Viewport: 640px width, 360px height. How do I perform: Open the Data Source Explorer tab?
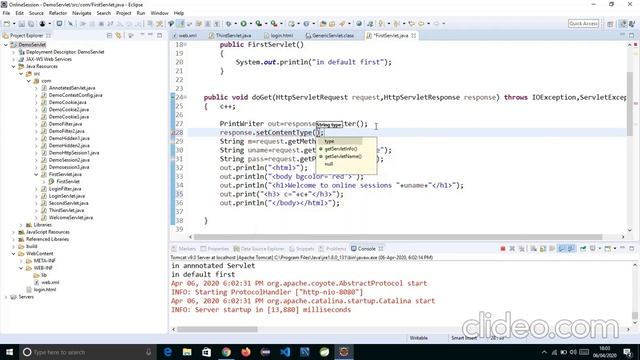click(259, 249)
